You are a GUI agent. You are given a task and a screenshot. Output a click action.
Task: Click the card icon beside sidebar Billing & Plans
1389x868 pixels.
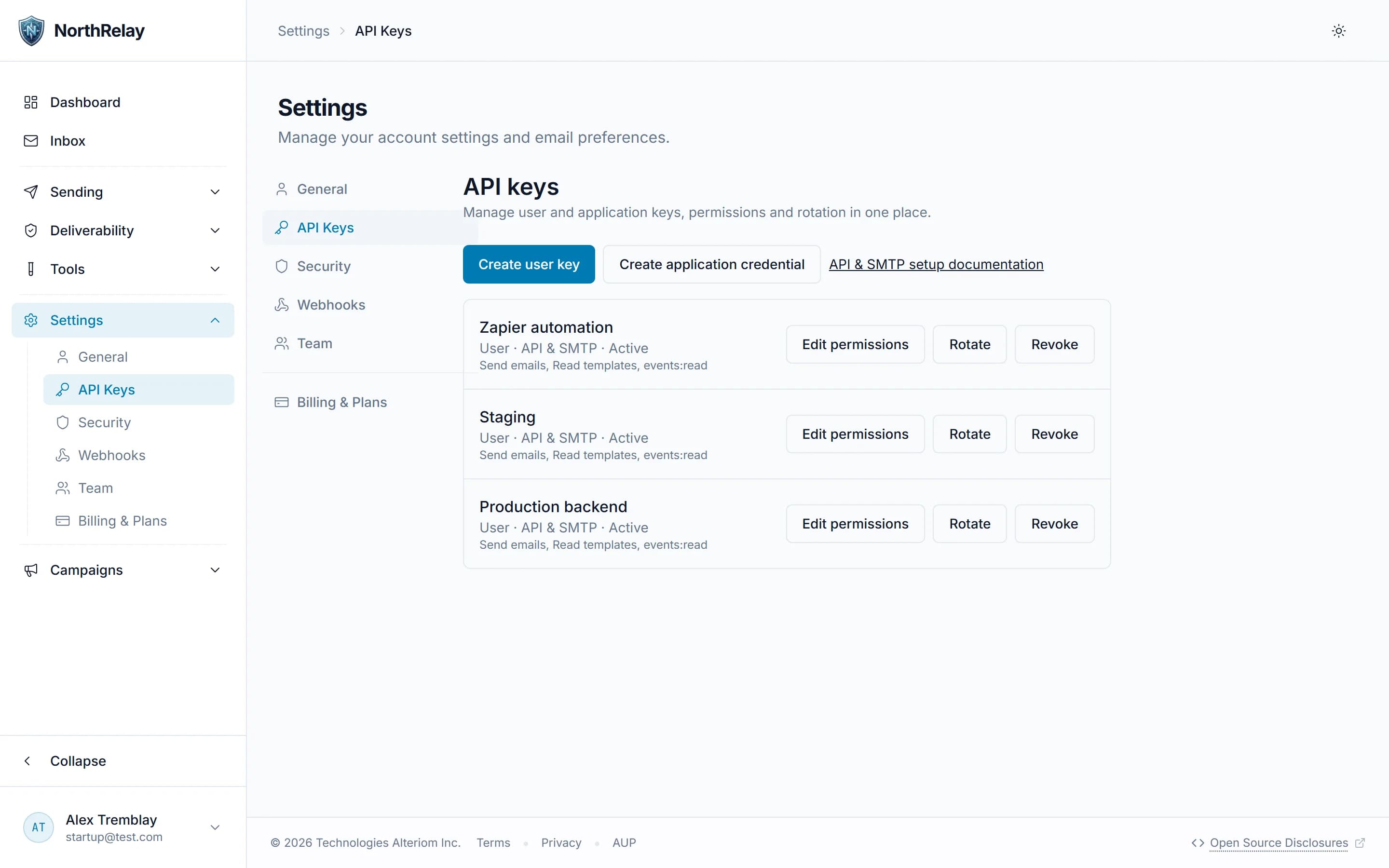[x=63, y=521]
